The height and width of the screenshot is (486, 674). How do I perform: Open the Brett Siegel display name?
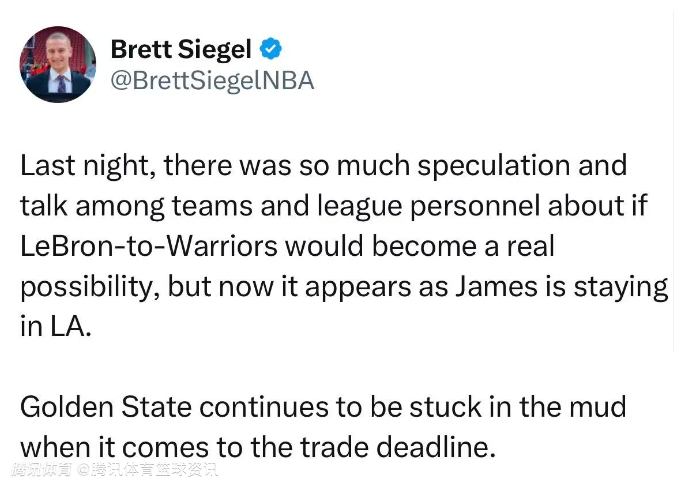click(180, 48)
